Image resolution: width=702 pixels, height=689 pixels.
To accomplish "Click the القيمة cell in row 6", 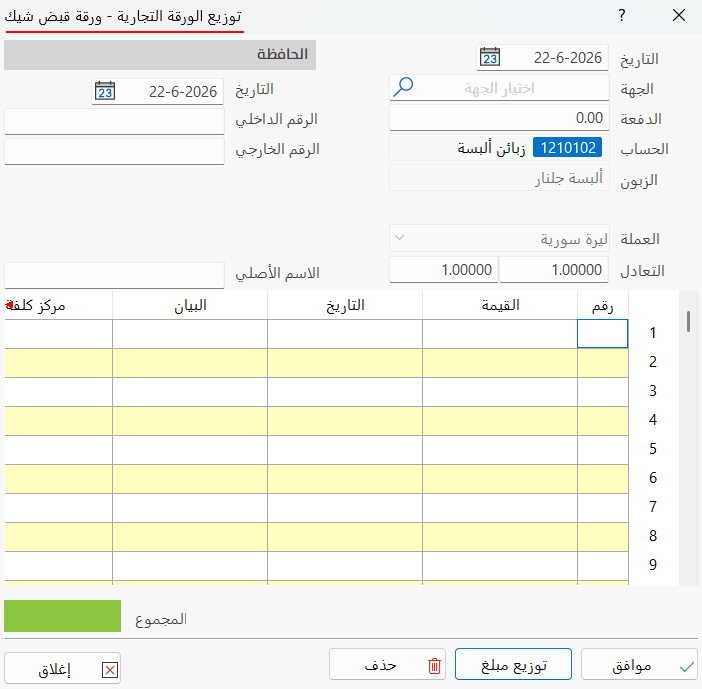I will (500, 479).
